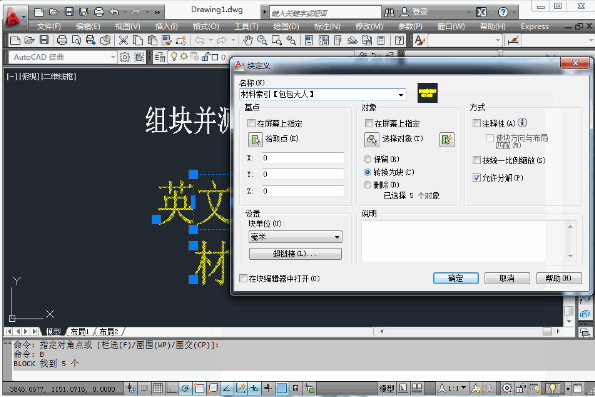Open the Insert(I) menu
This screenshot has width=595, height=397.
167,27
